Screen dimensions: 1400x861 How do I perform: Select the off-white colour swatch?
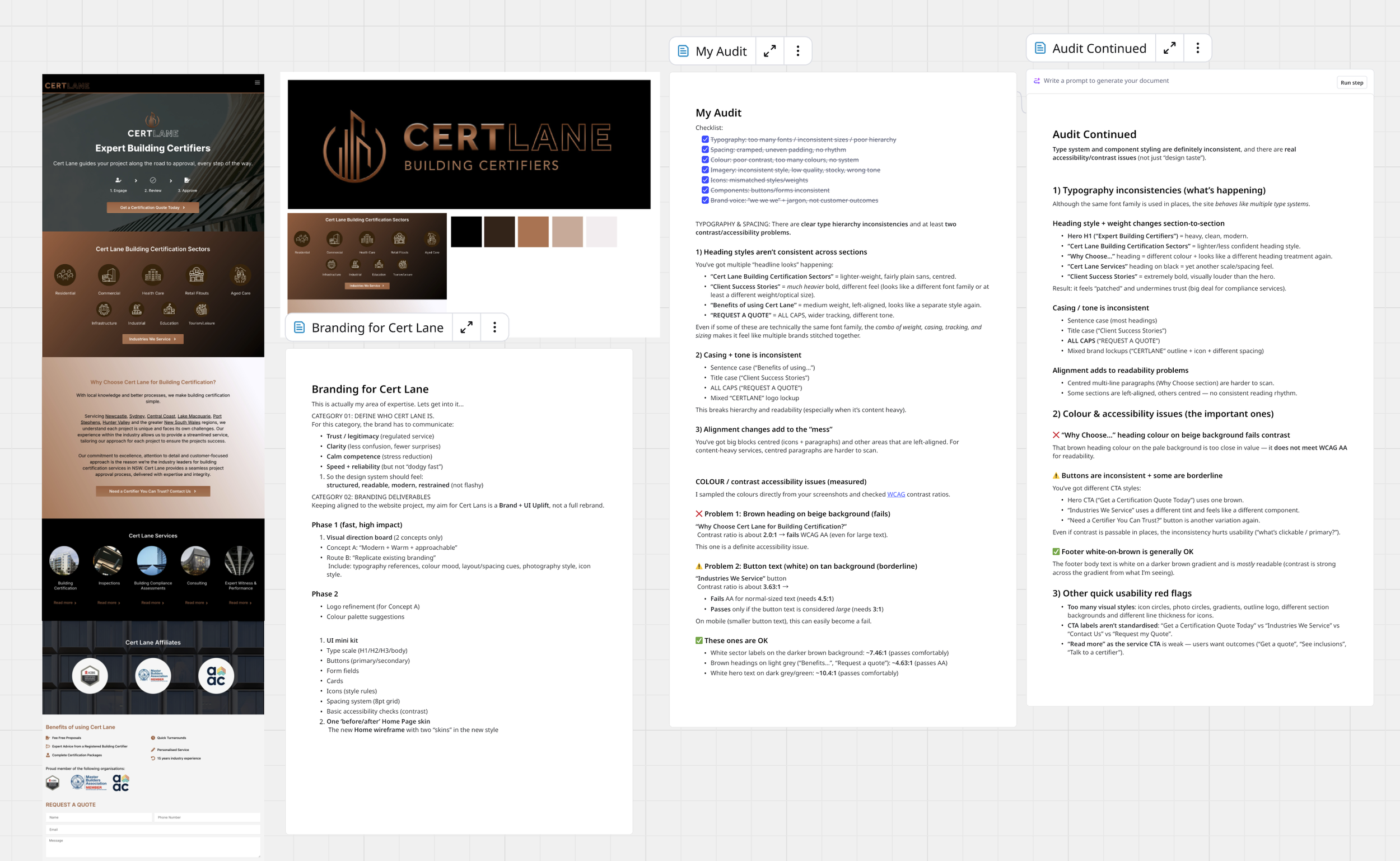(601, 232)
